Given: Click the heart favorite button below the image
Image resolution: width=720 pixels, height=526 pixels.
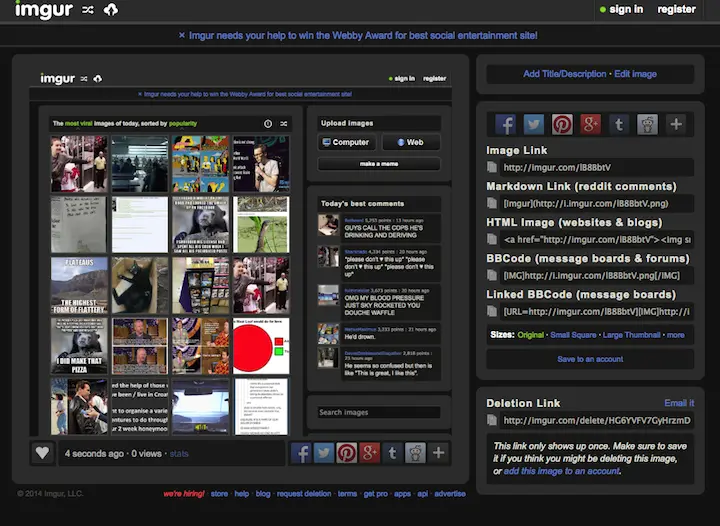Looking at the screenshot, I should pyautogui.click(x=42, y=453).
